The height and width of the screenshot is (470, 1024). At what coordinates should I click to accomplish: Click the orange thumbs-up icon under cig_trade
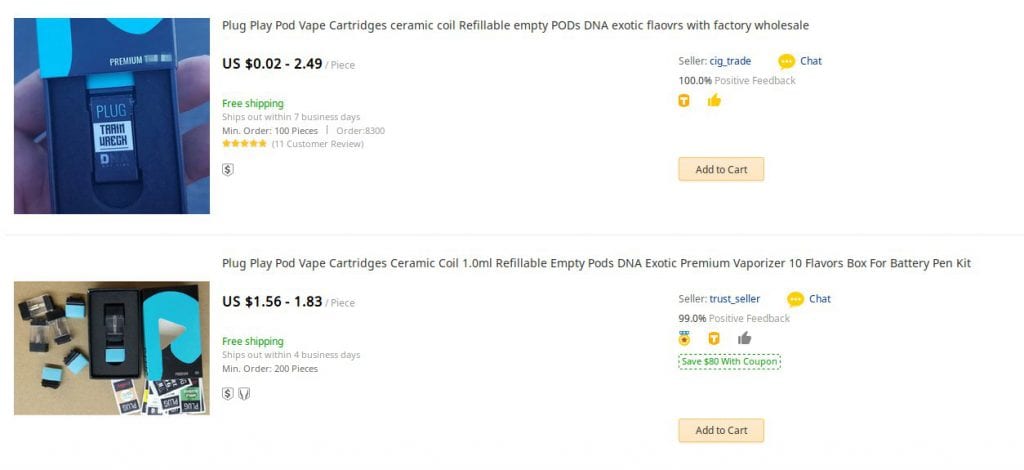(x=714, y=100)
